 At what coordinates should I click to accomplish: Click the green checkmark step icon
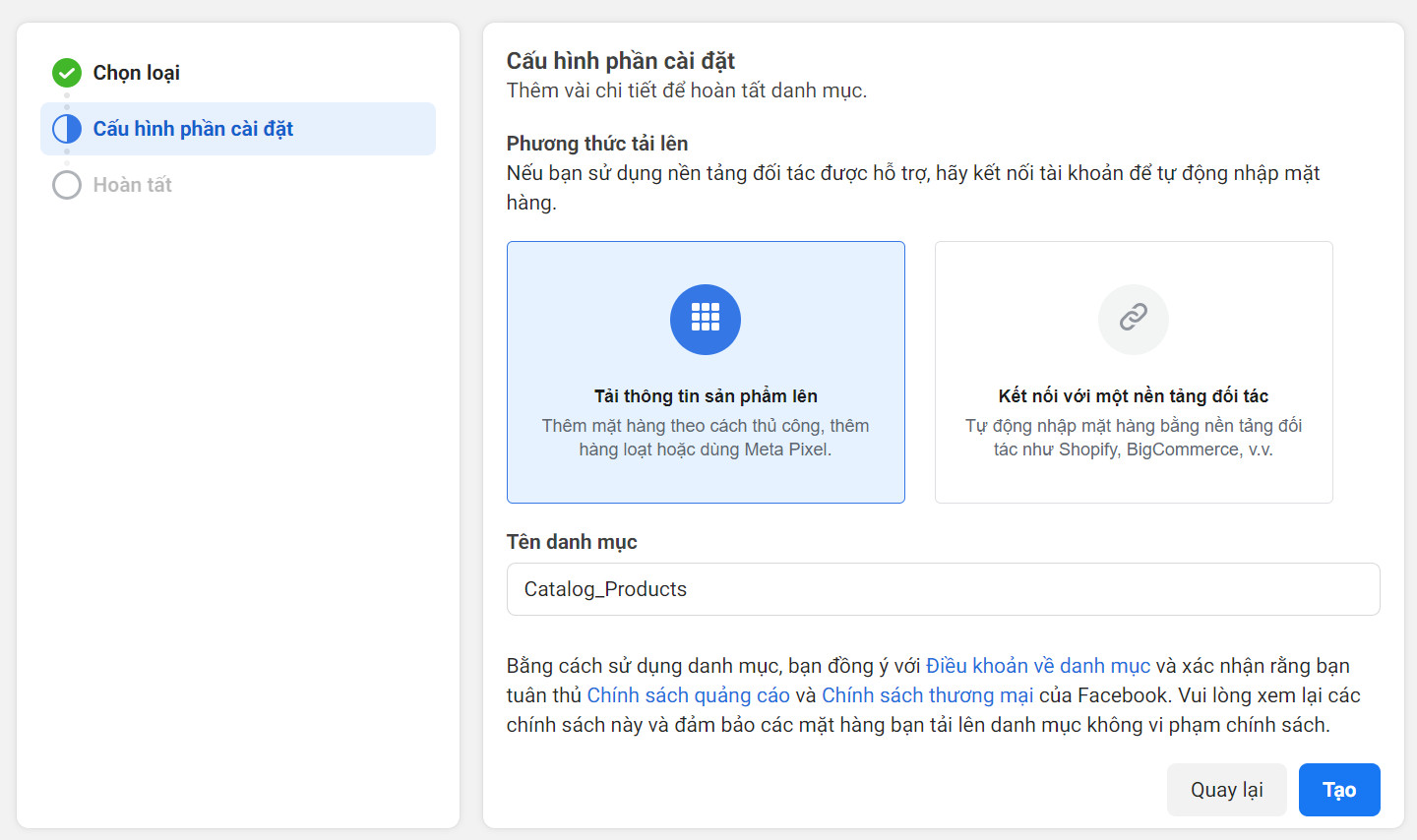click(67, 73)
